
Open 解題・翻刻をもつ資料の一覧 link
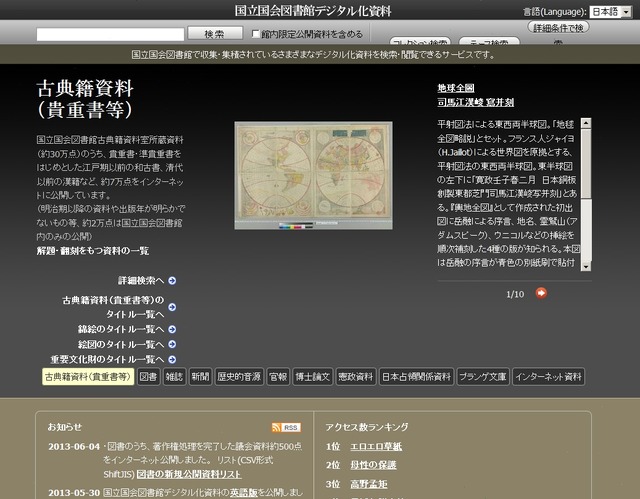[x=93, y=251]
